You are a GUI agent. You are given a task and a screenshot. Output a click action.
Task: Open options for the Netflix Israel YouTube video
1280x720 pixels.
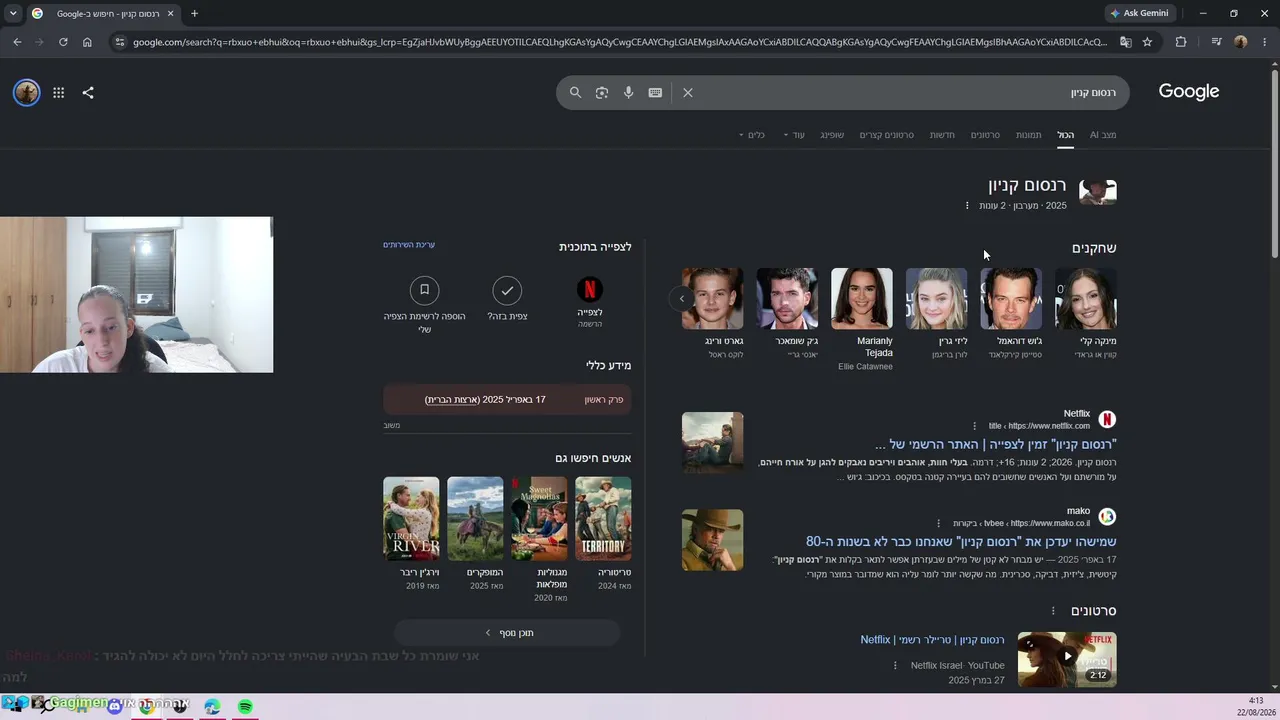tap(895, 665)
